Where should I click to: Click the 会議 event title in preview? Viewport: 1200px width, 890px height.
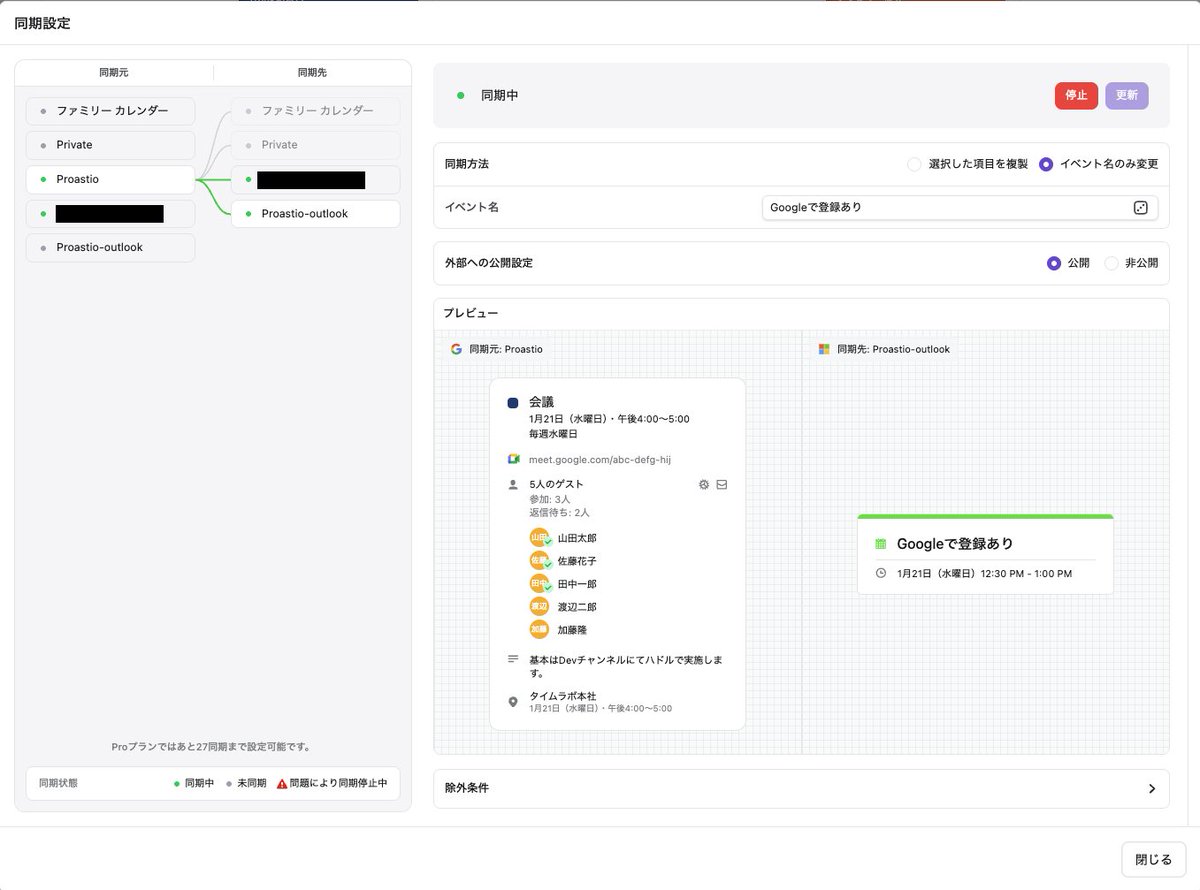(x=542, y=402)
